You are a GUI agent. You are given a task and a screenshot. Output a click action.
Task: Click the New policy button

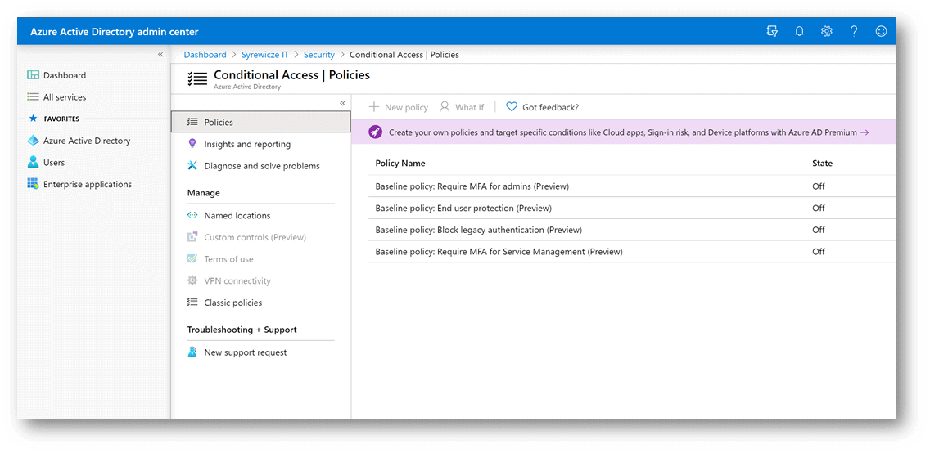(x=398, y=107)
